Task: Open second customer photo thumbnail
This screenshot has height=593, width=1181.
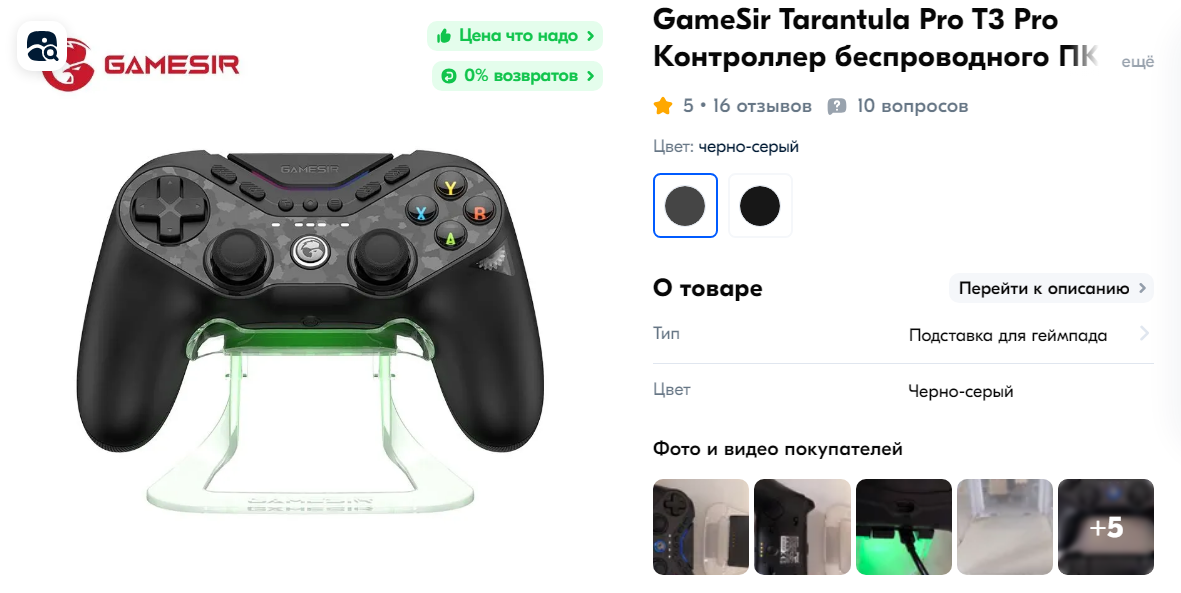Action: [802, 527]
